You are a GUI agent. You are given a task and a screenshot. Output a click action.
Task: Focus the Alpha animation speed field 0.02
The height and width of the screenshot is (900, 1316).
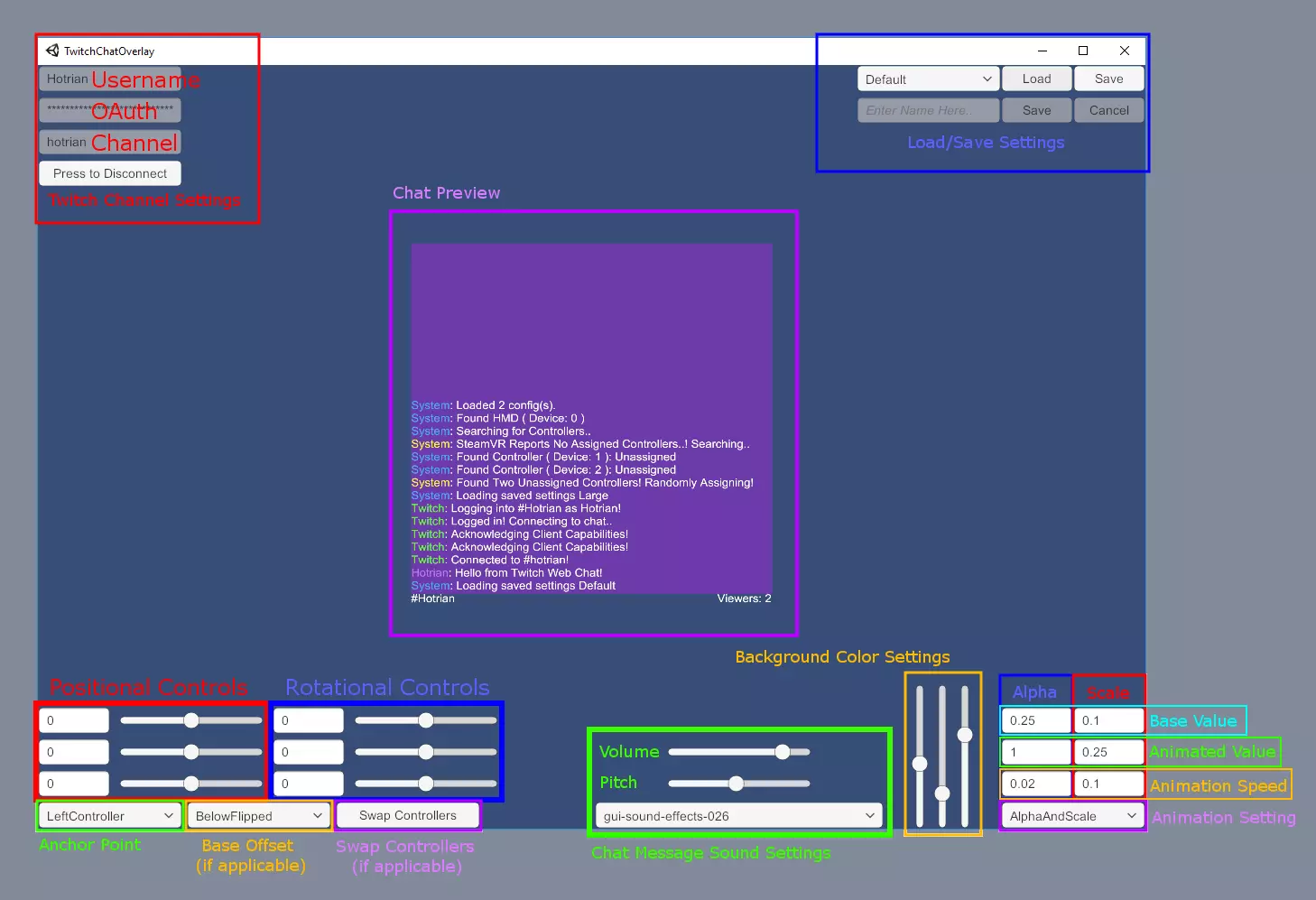coord(1036,784)
